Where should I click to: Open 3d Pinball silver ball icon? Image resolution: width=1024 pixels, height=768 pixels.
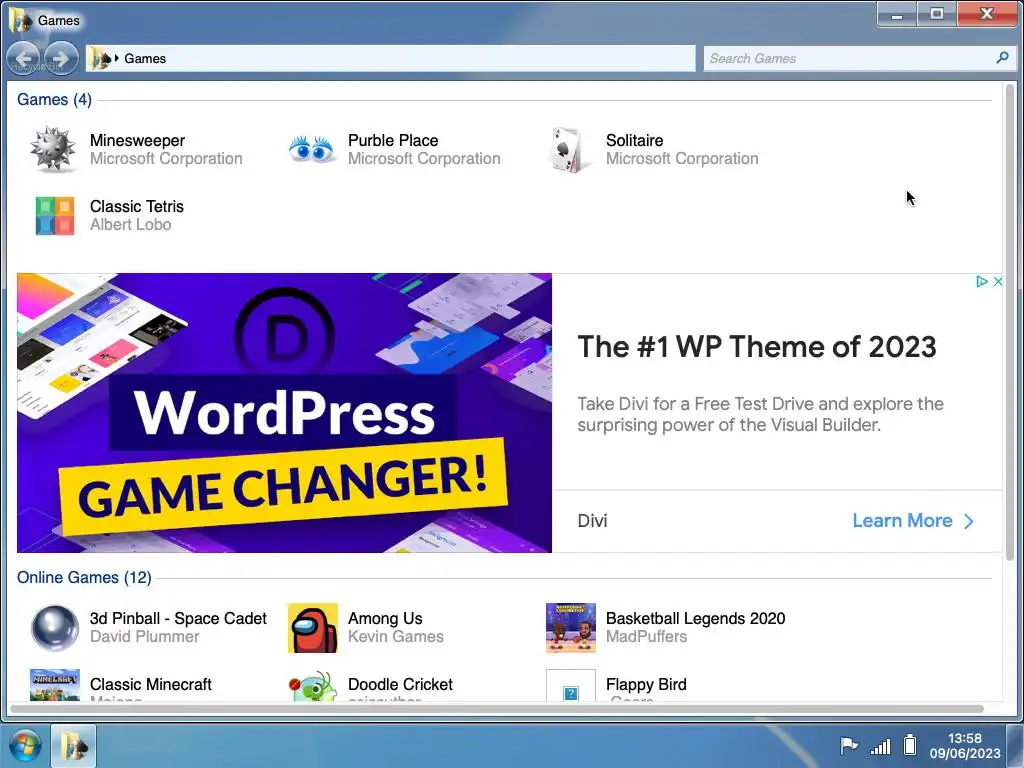tap(55, 628)
